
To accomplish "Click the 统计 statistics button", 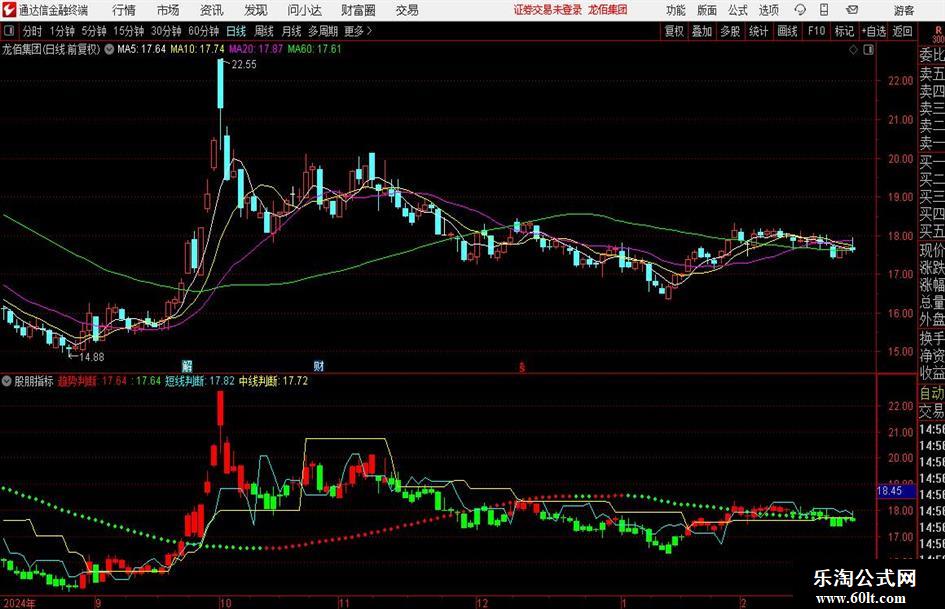I will pos(758,31).
